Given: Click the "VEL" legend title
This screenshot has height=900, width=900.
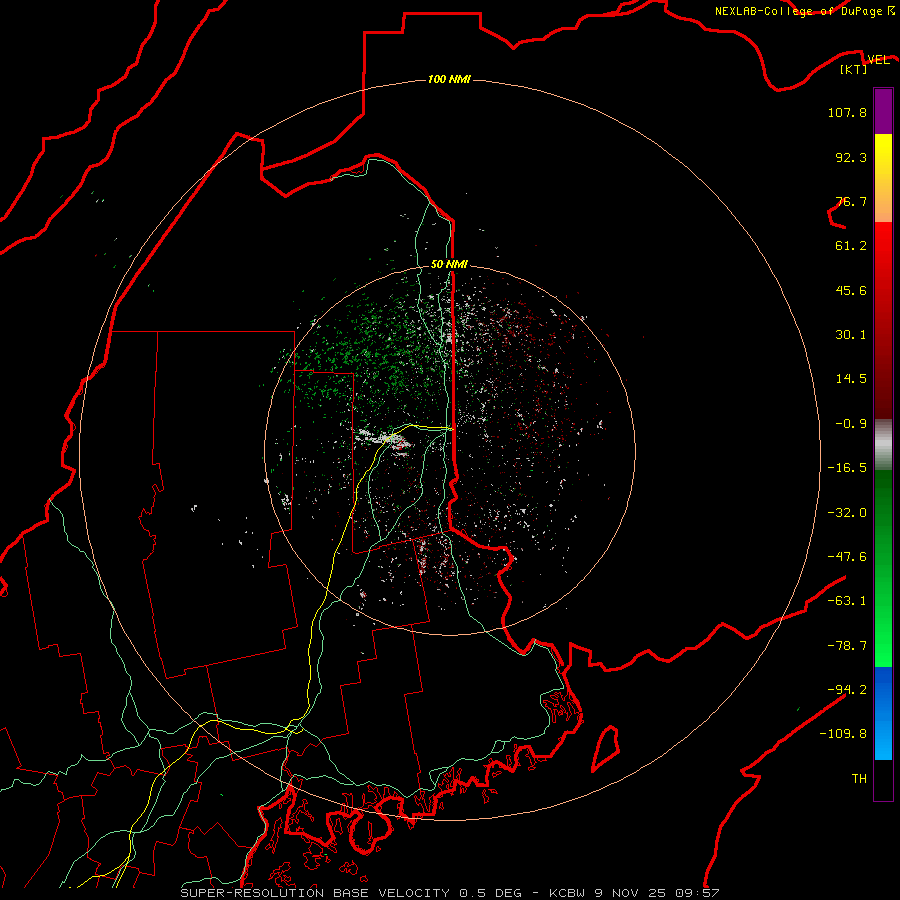Looking at the screenshot, I should 878,60.
